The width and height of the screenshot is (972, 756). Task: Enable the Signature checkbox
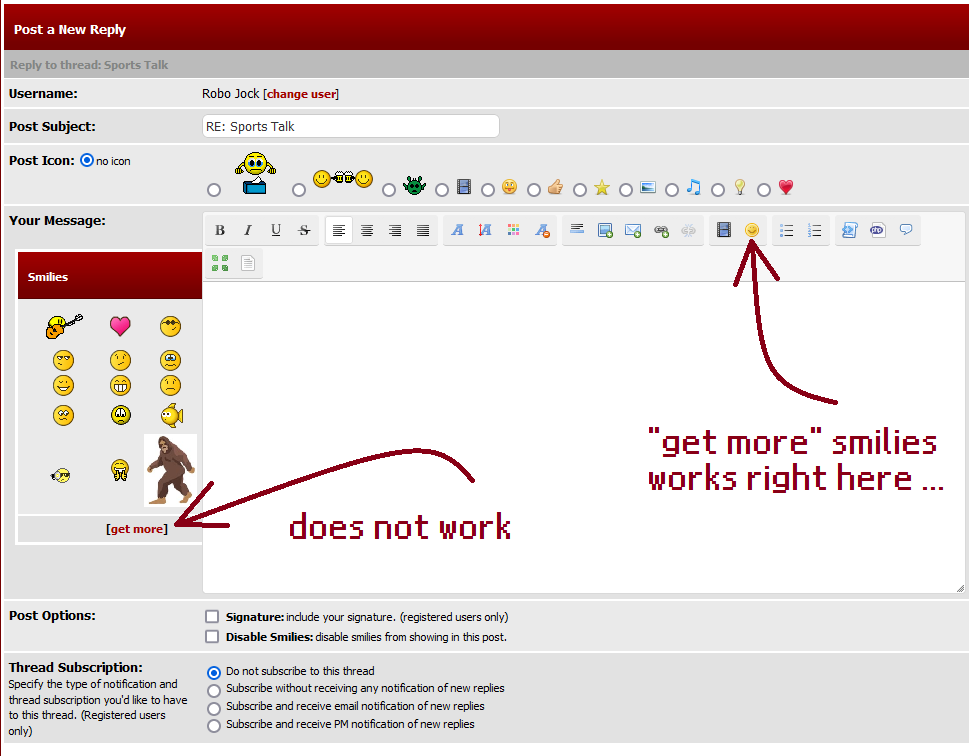click(212, 617)
